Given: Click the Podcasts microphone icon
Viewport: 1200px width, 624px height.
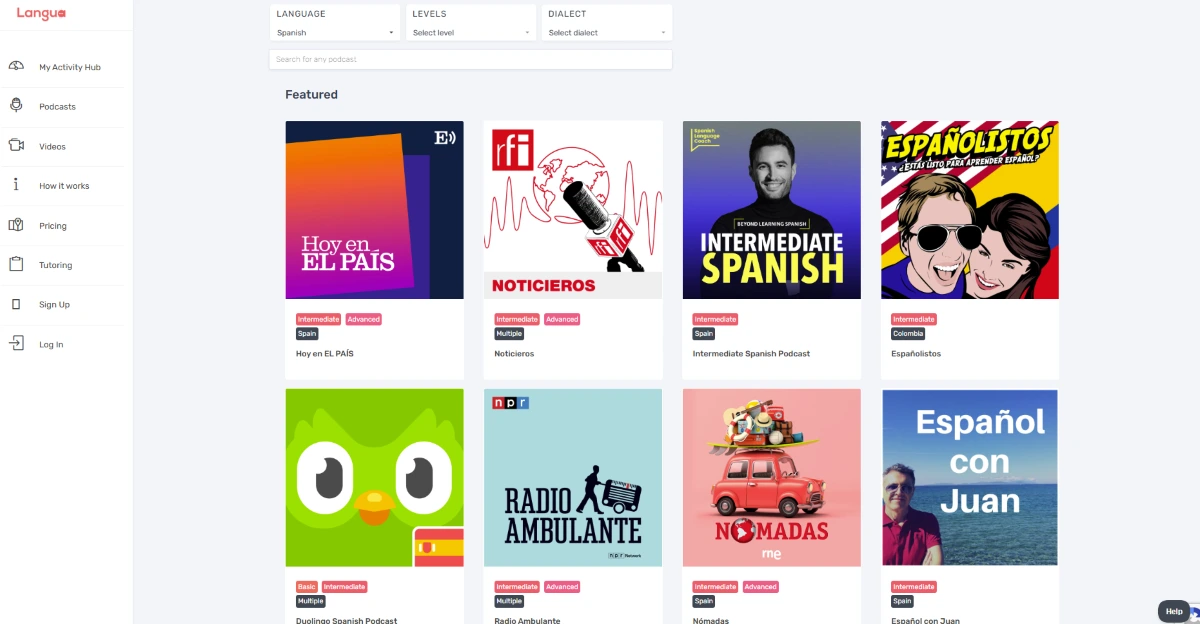Looking at the screenshot, I should pyautogui.click(x=16, y=106).
